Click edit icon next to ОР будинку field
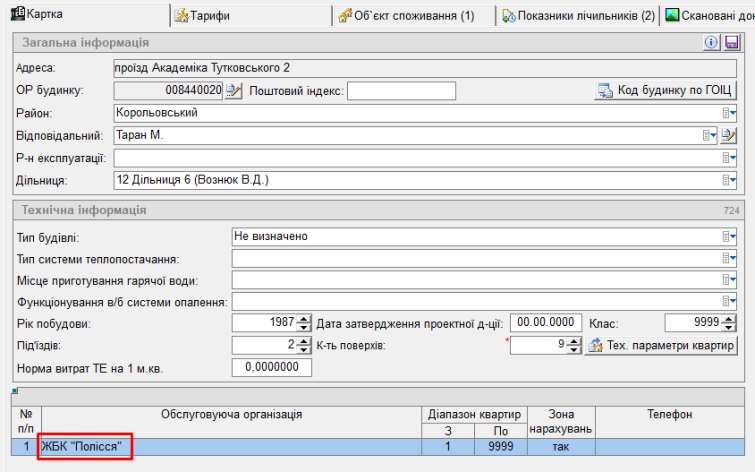 tap(234, 91)
